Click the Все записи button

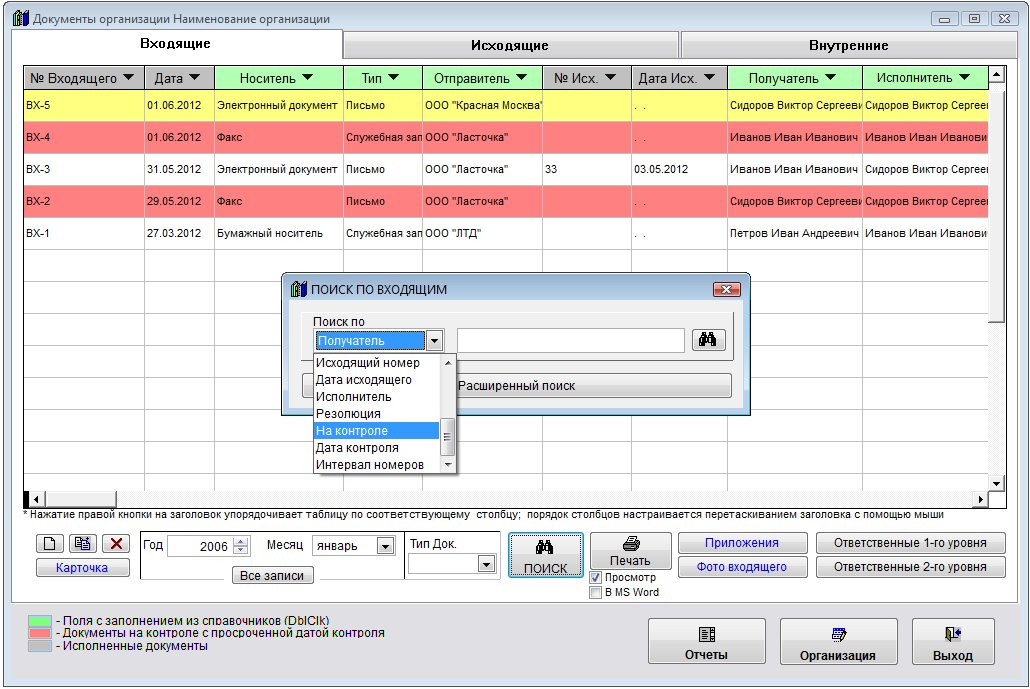tap(272, 576)
